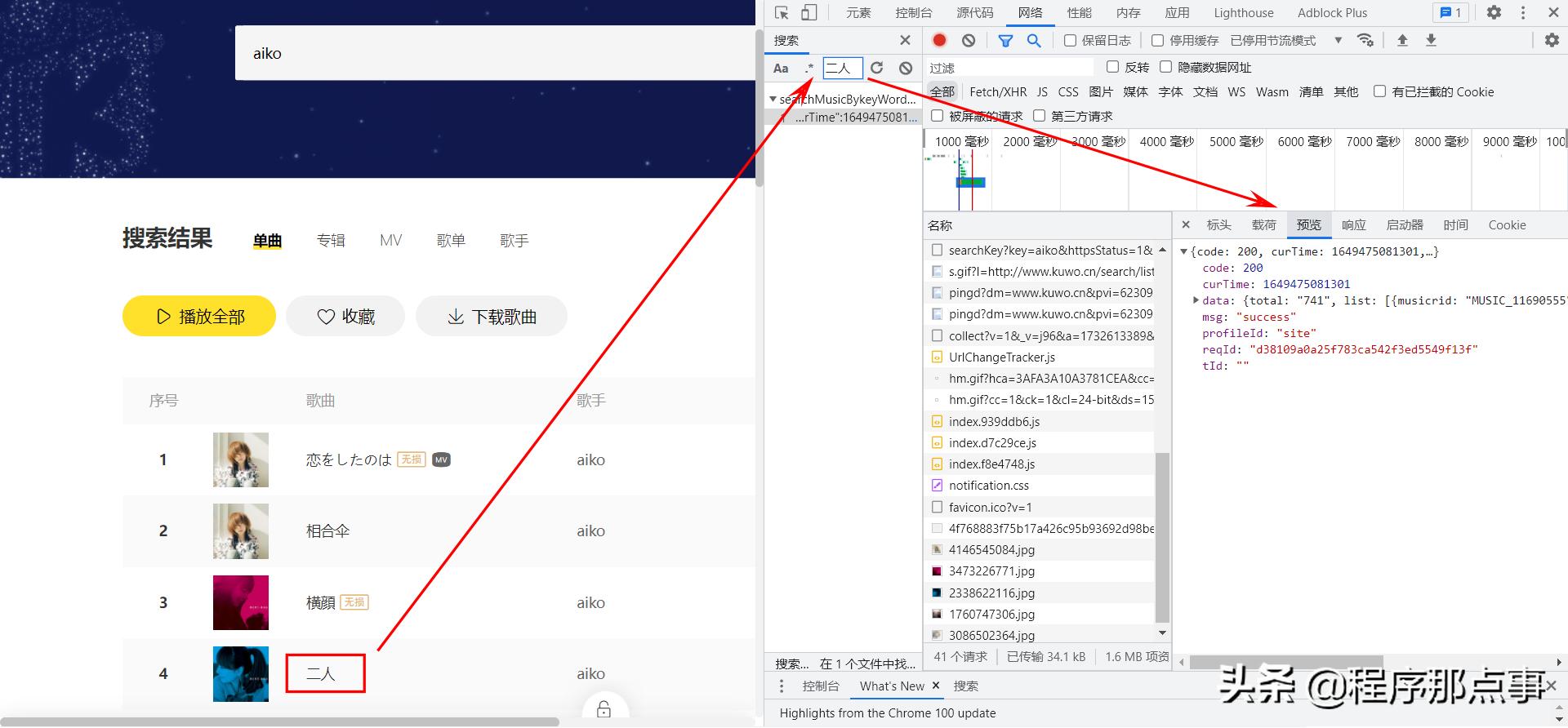Viewport: 1568px width, 728px height.
Task: Open the 载荷 request tab
Action: click(1263, 224)
